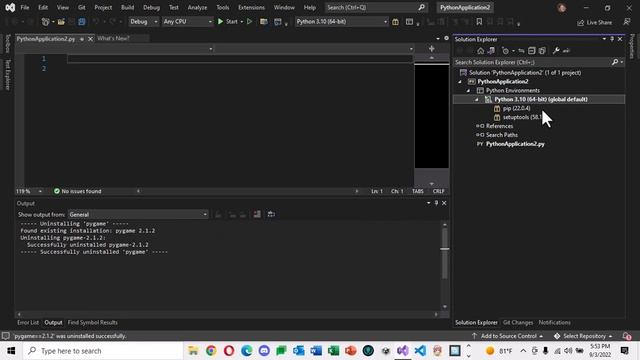The height and width of the screenshot is (360, 640).
Task: Click the New Project toolbar icon
Action: 45,22
